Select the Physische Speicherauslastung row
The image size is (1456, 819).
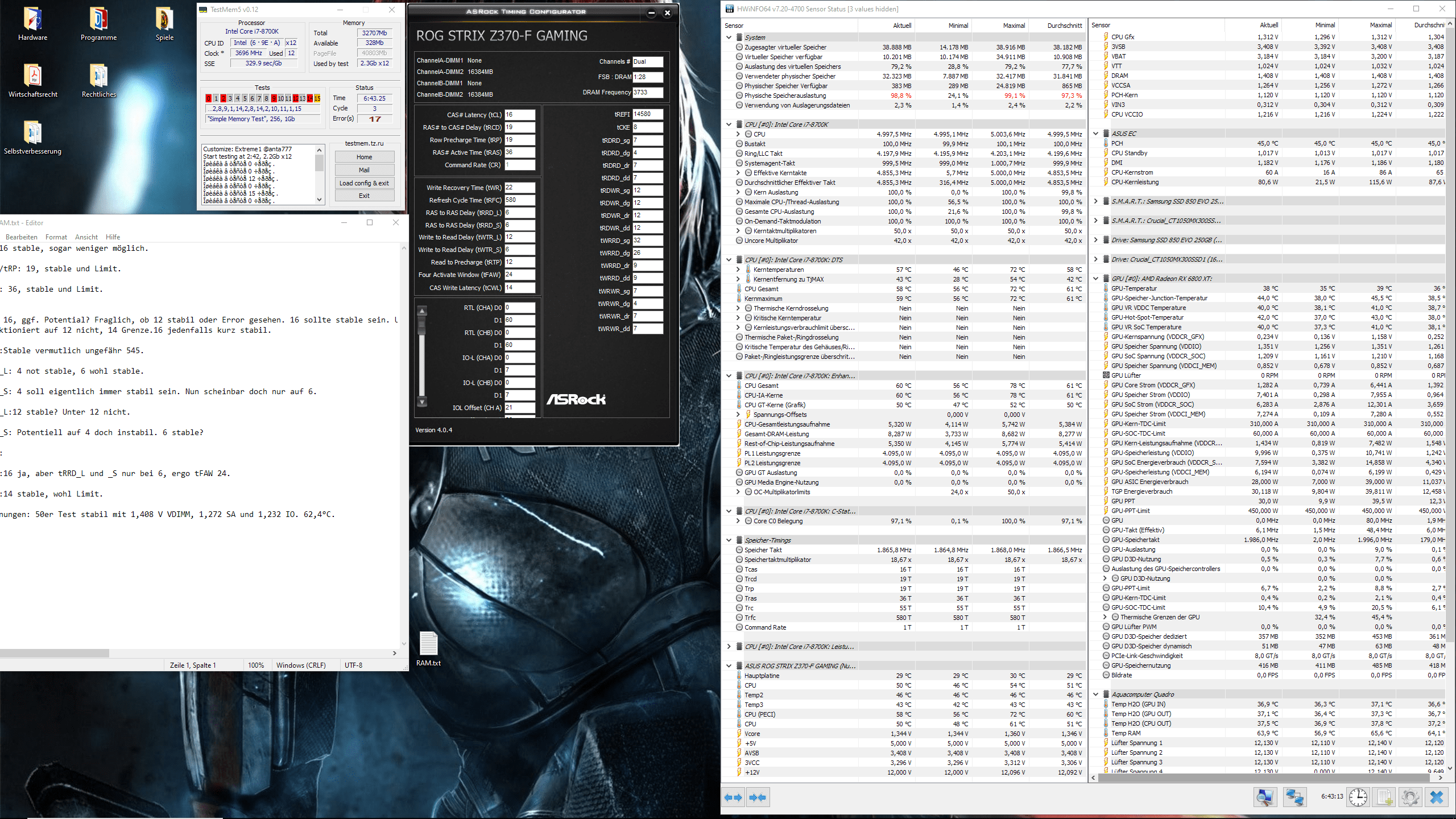point(904,96)
